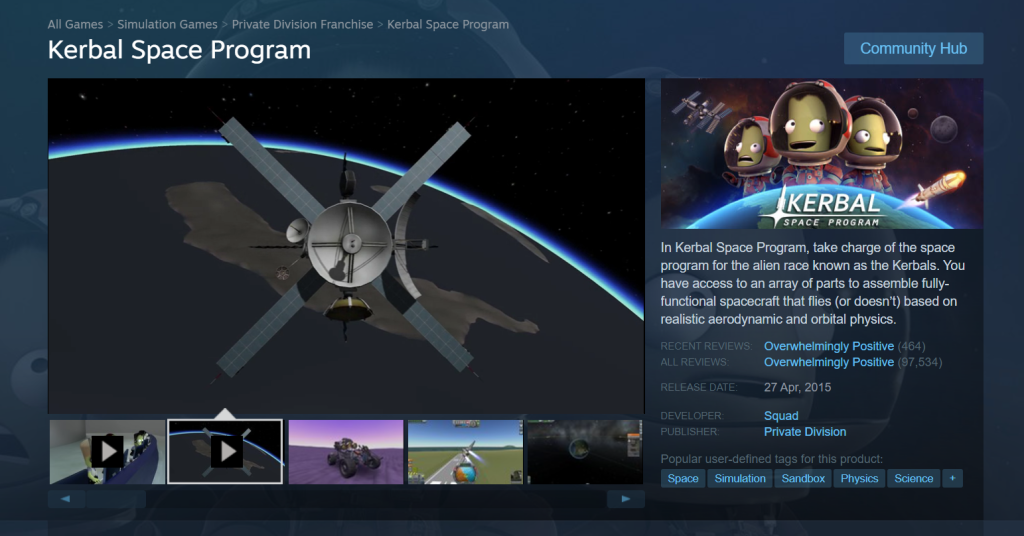Play the first trailer thumbnail with Kerbals

click(x=107, y=452)
